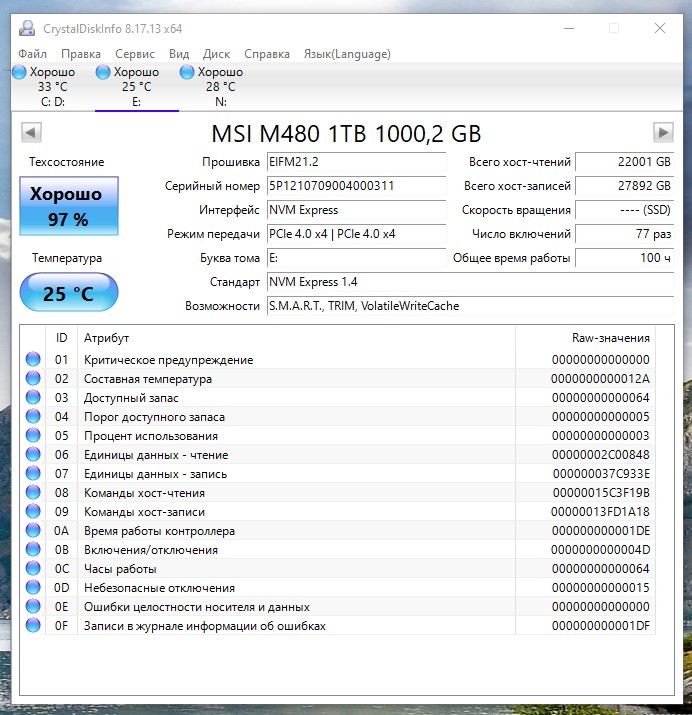The image size is (692, 715).
Task: Select status orb for drive N:
Action: pos(187,72)
